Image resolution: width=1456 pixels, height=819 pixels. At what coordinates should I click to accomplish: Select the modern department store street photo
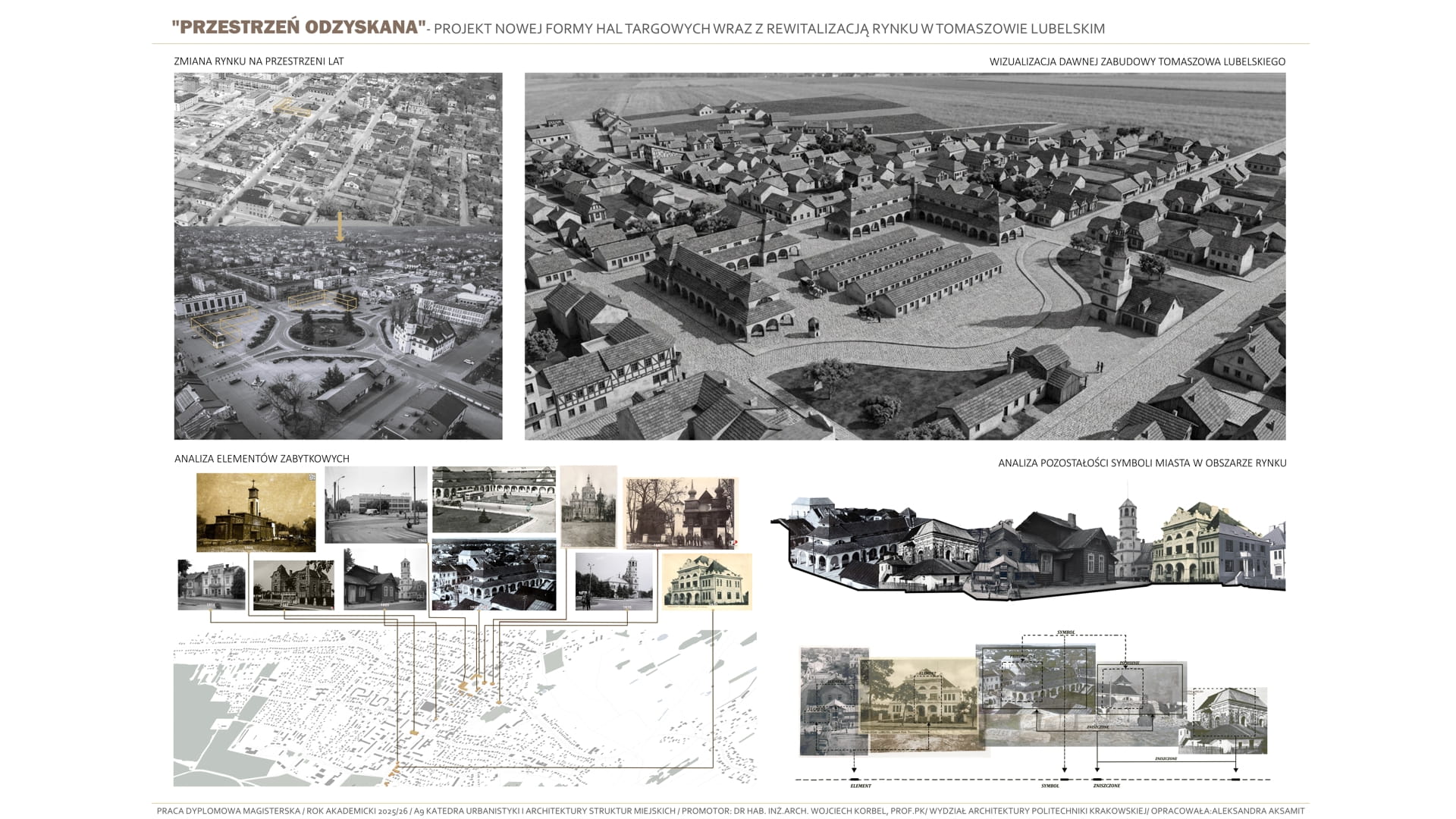[376, 504]
